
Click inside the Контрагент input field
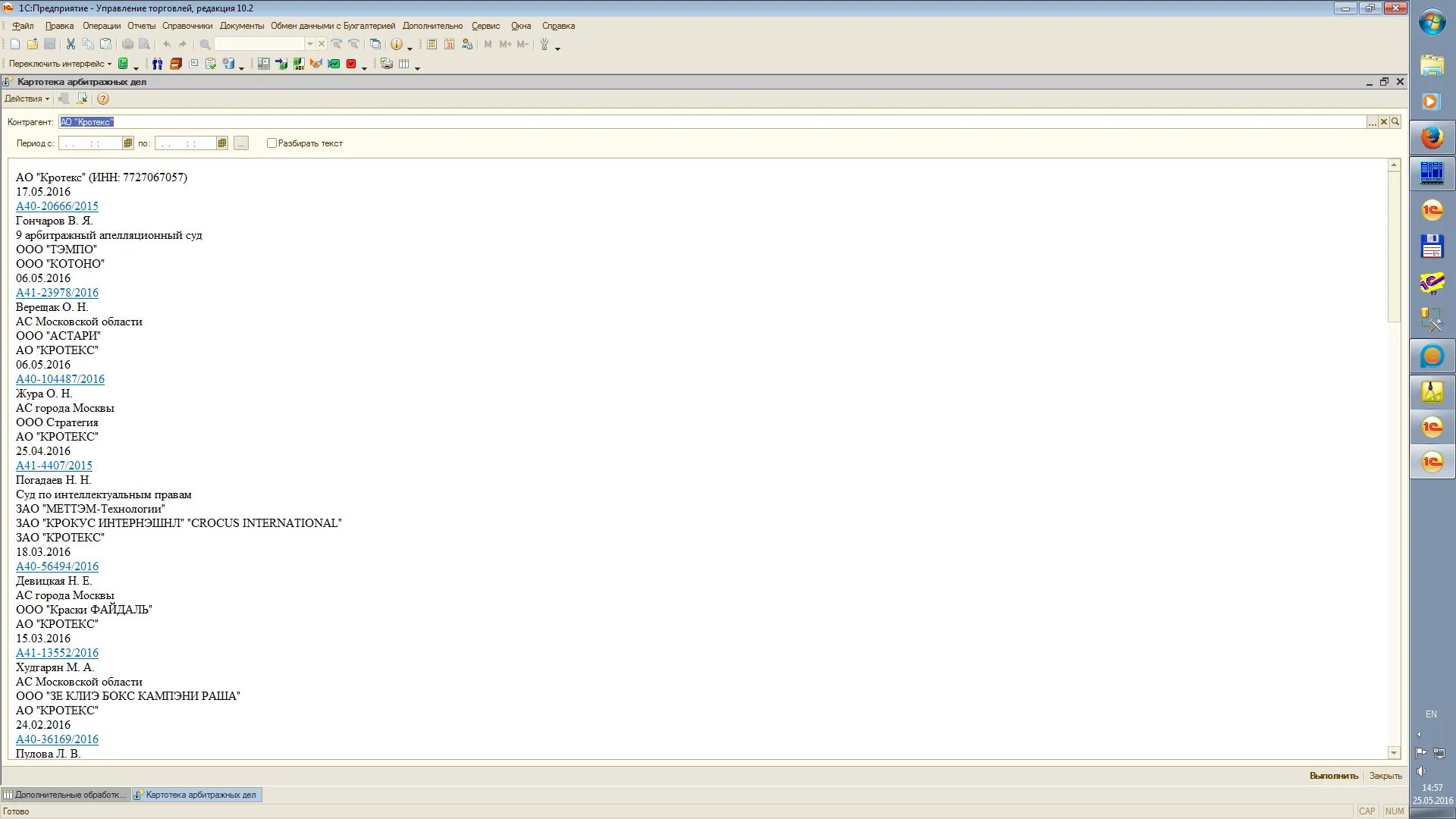[713, 121]
